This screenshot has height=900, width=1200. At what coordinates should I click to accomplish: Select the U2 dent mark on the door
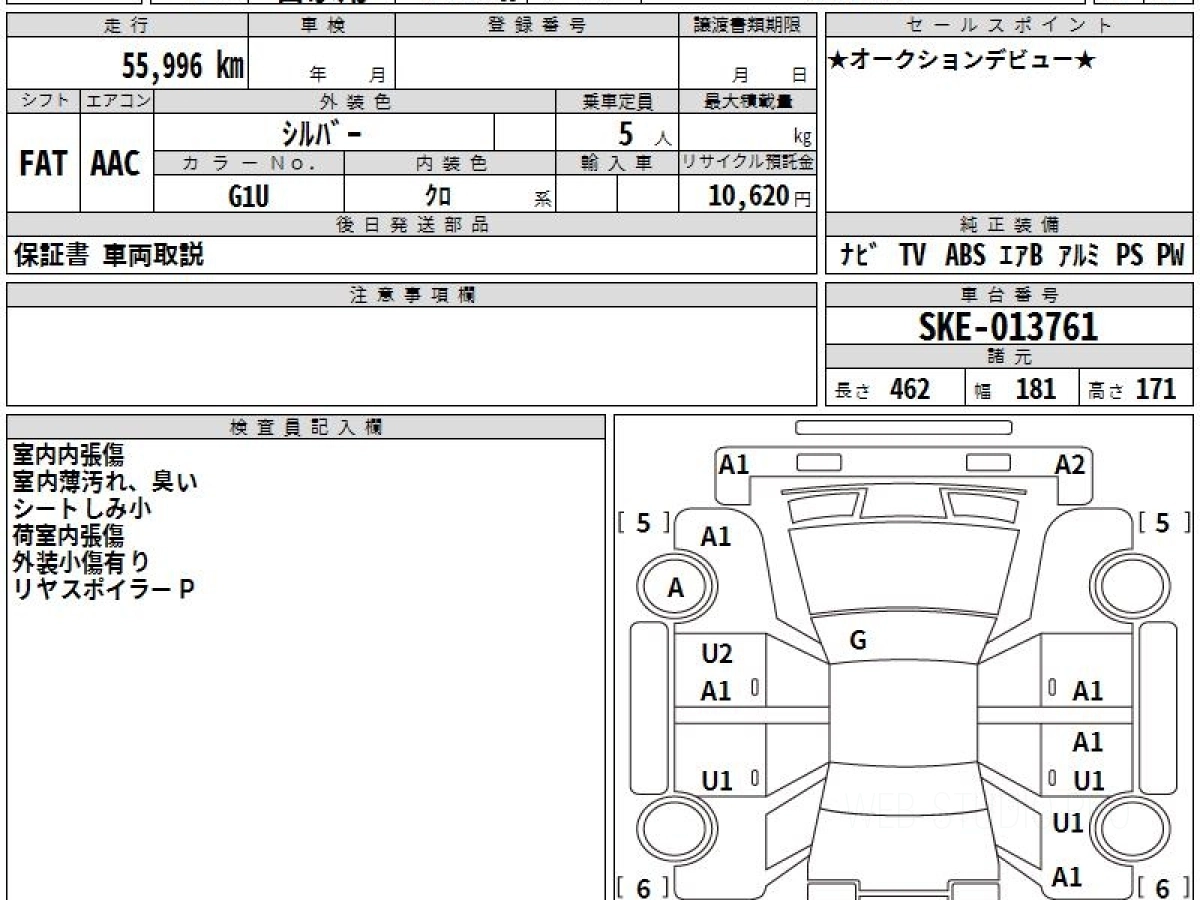(x=716, y=654)
